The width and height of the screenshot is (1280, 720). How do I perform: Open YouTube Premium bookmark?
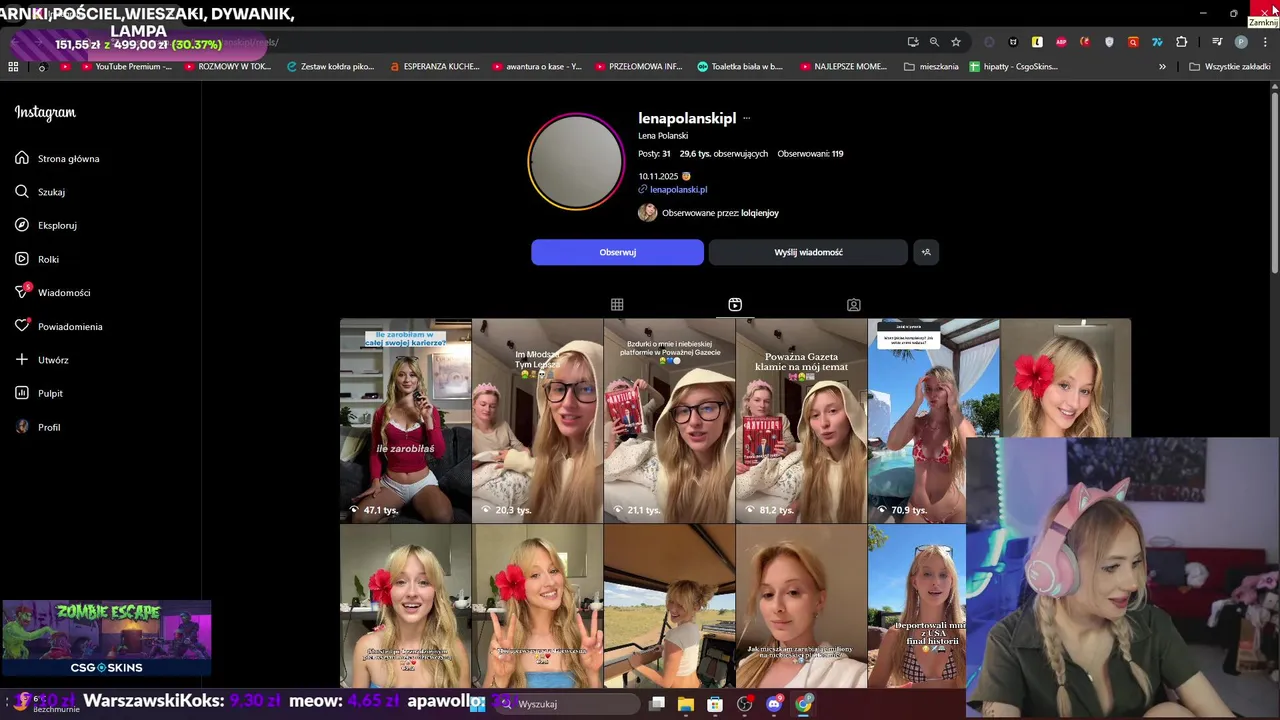(126, 67)
